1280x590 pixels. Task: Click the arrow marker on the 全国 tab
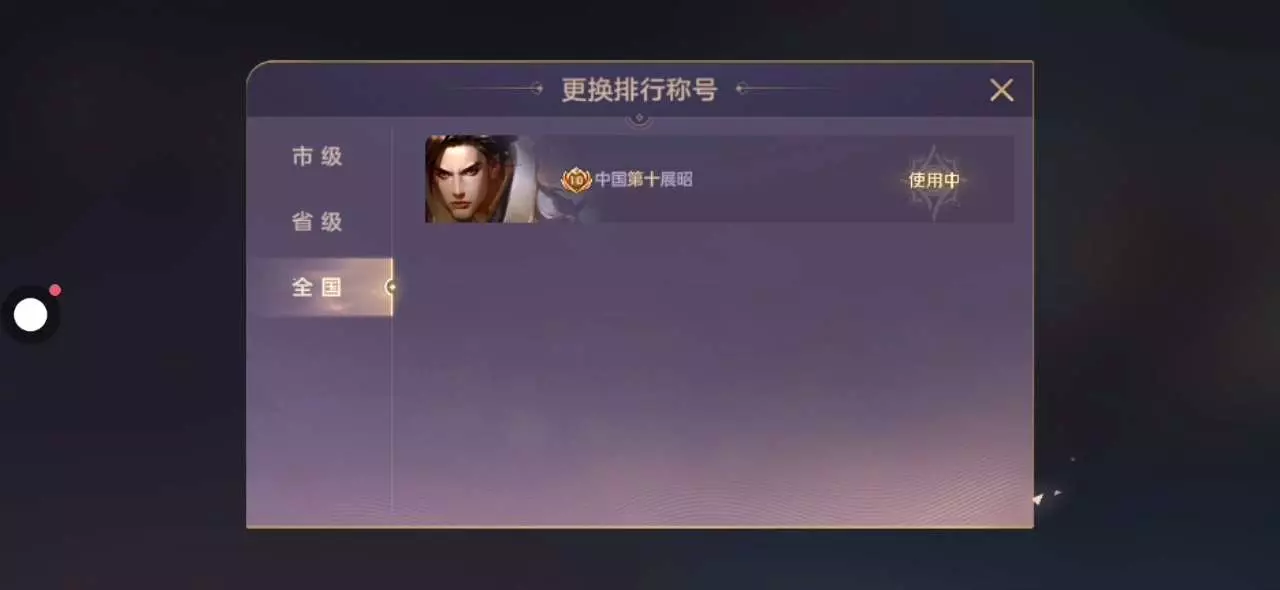(x=390, y=287)
